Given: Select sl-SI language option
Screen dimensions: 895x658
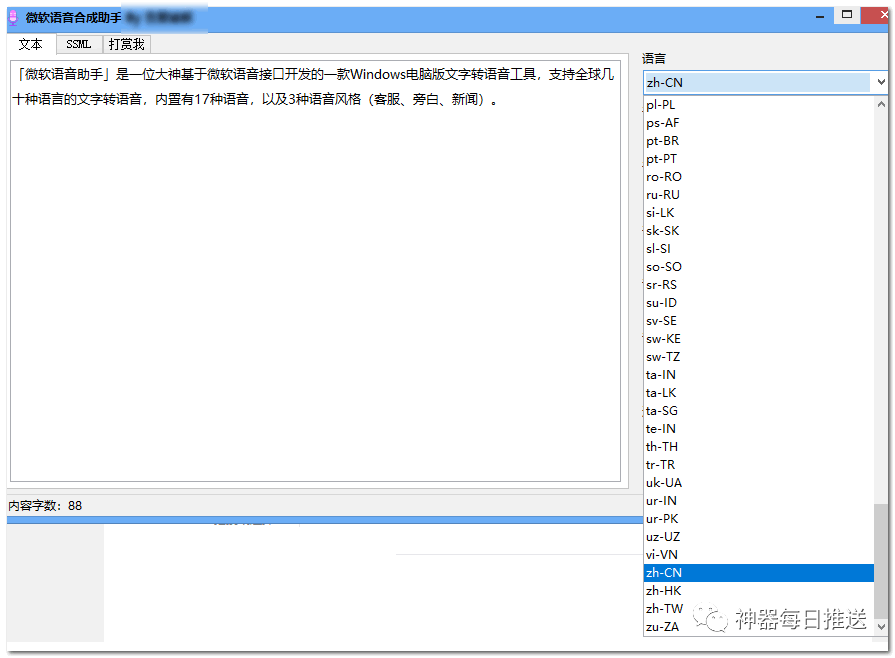Looking at the screenshot, I should coord(759,248).
